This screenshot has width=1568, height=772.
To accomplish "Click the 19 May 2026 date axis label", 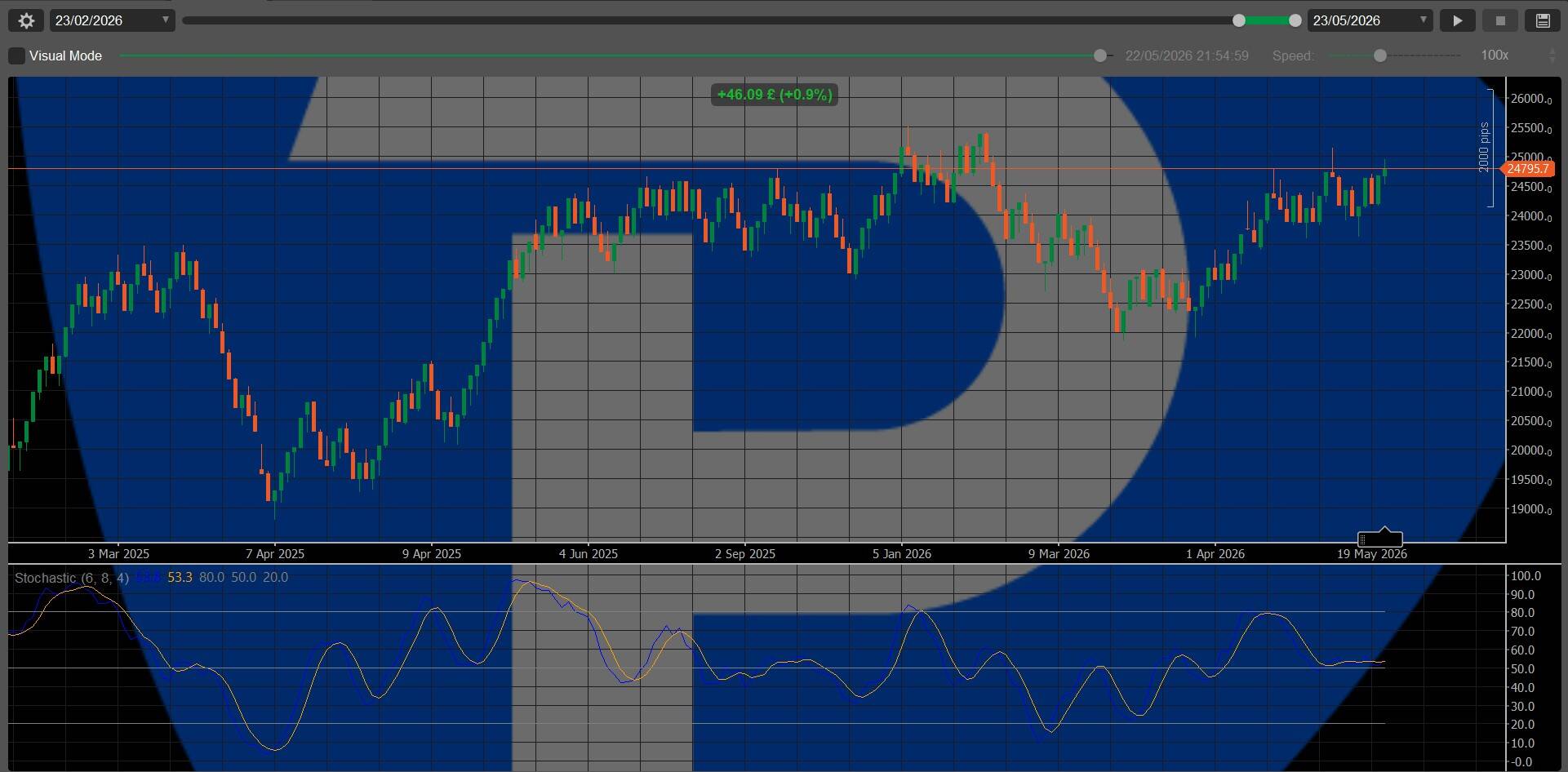I will pyautogui.click(x=1372, y=554).
